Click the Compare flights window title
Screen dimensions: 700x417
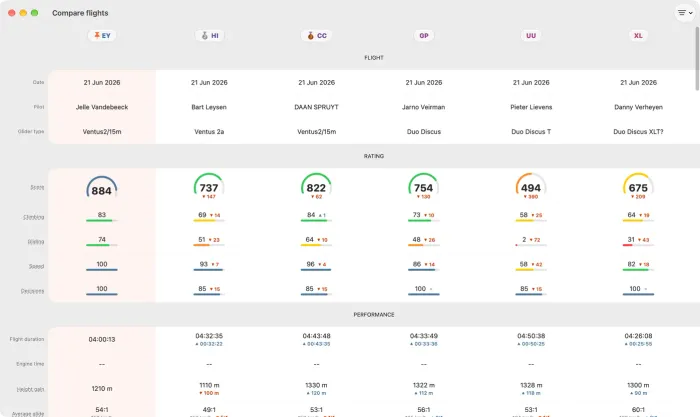tap(80, 13)
